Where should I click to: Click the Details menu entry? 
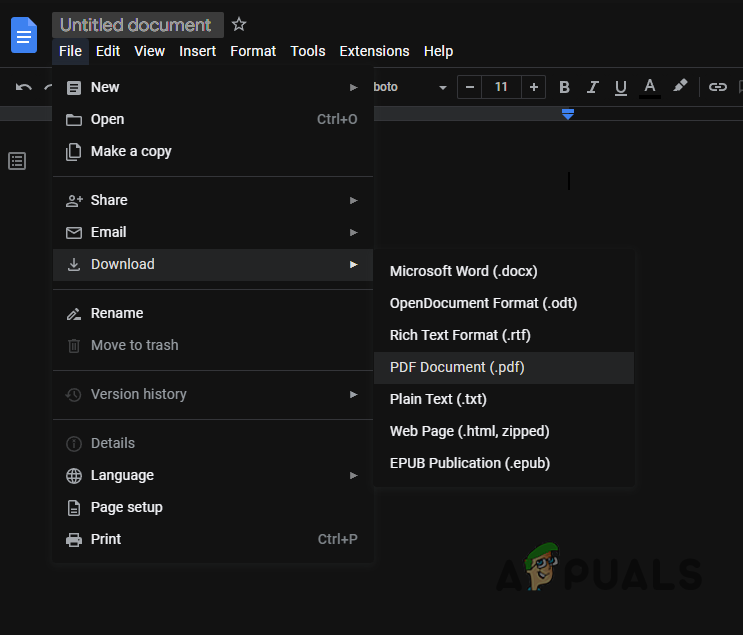click(x=213, y=444)
